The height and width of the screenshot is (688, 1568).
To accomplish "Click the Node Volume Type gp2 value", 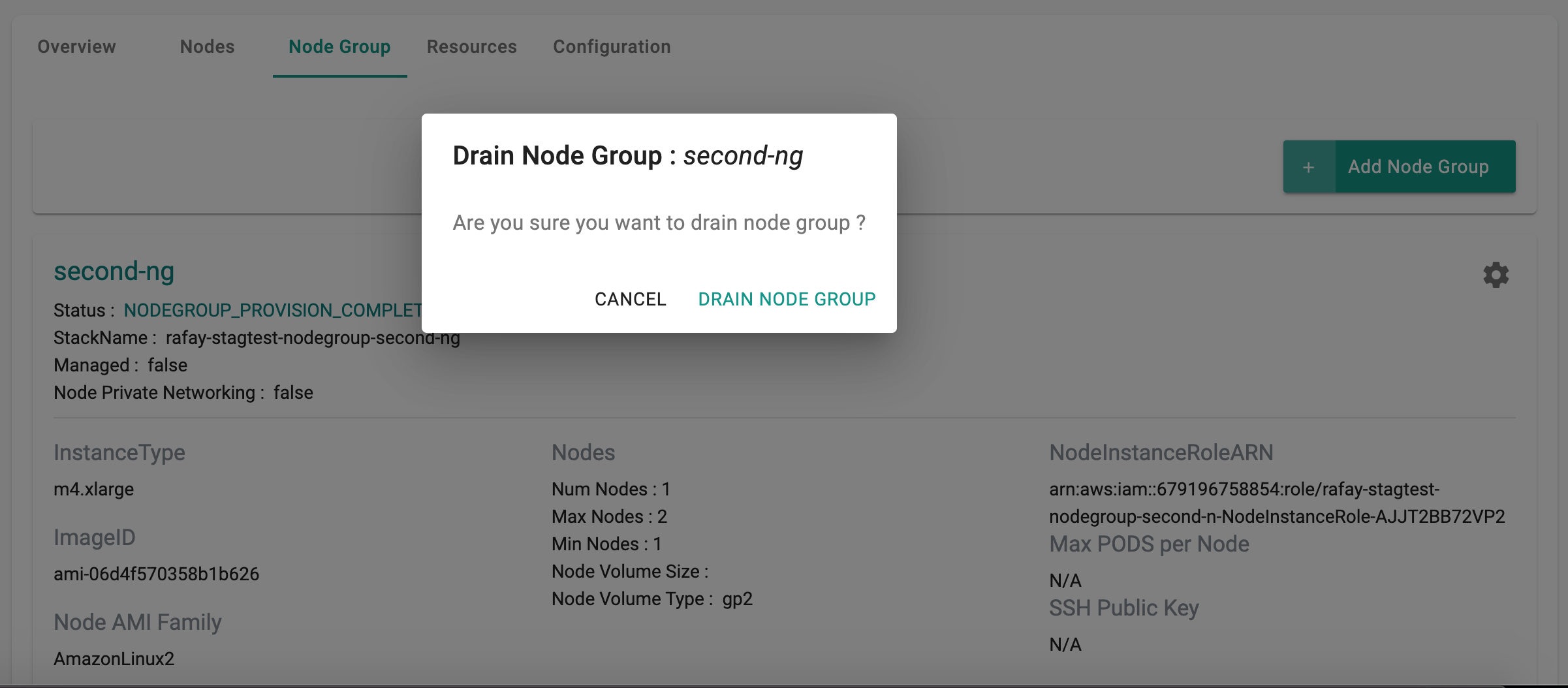I will tap(737, 599).
